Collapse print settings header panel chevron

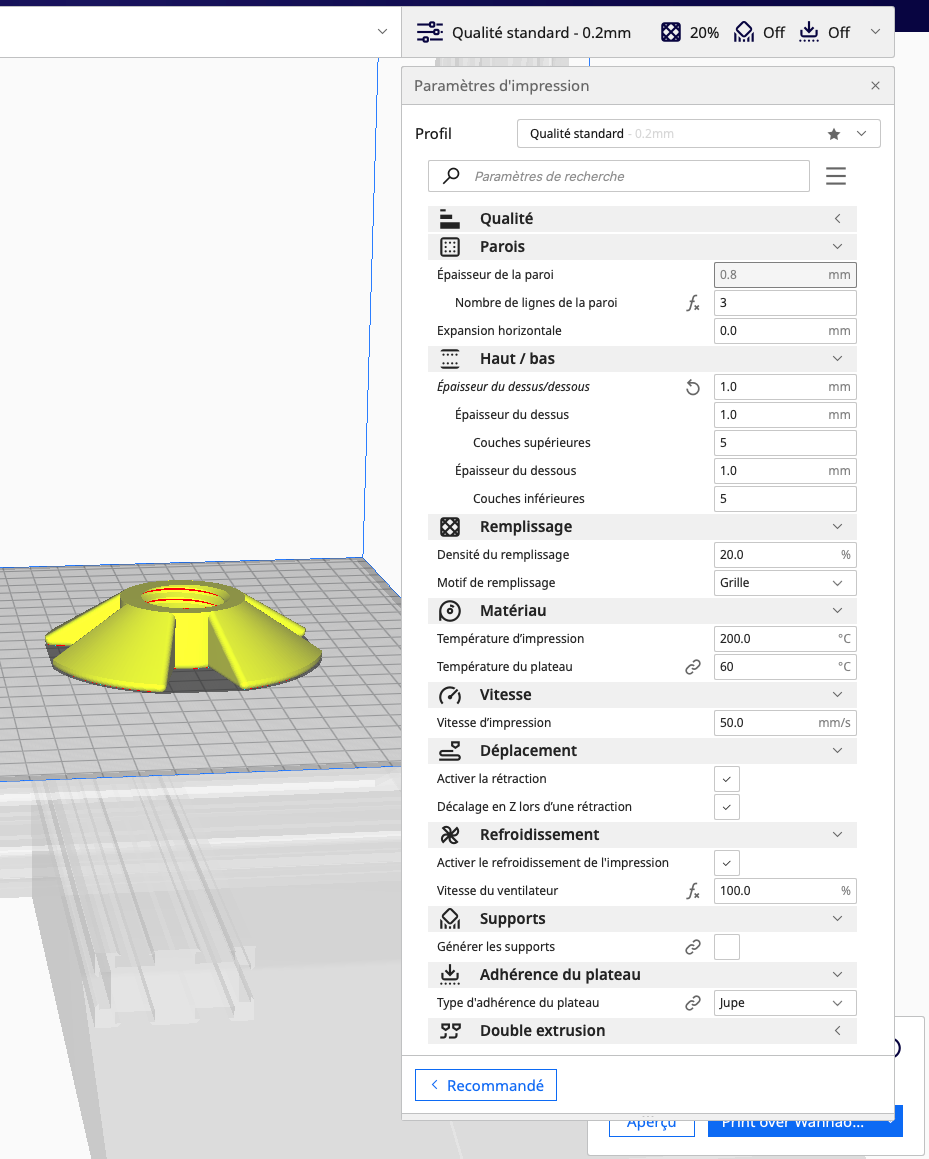click(x=876, y=32)
